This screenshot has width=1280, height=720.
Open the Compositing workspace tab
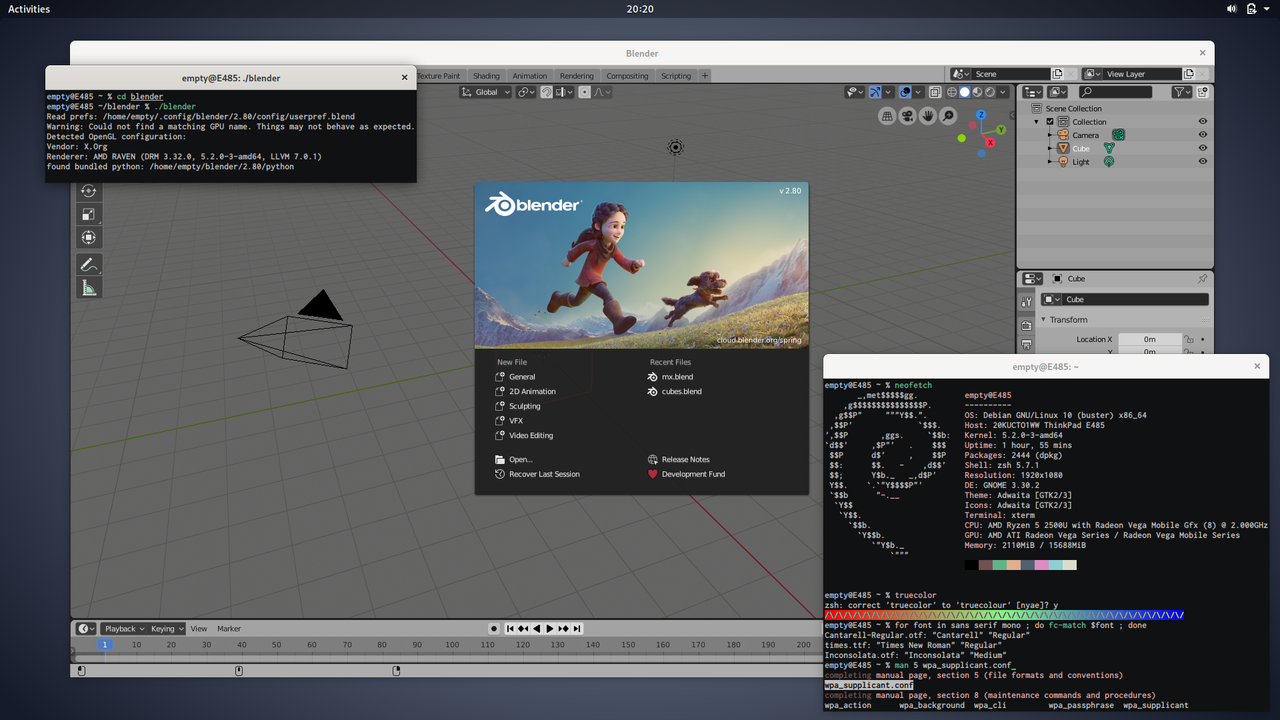627,76
